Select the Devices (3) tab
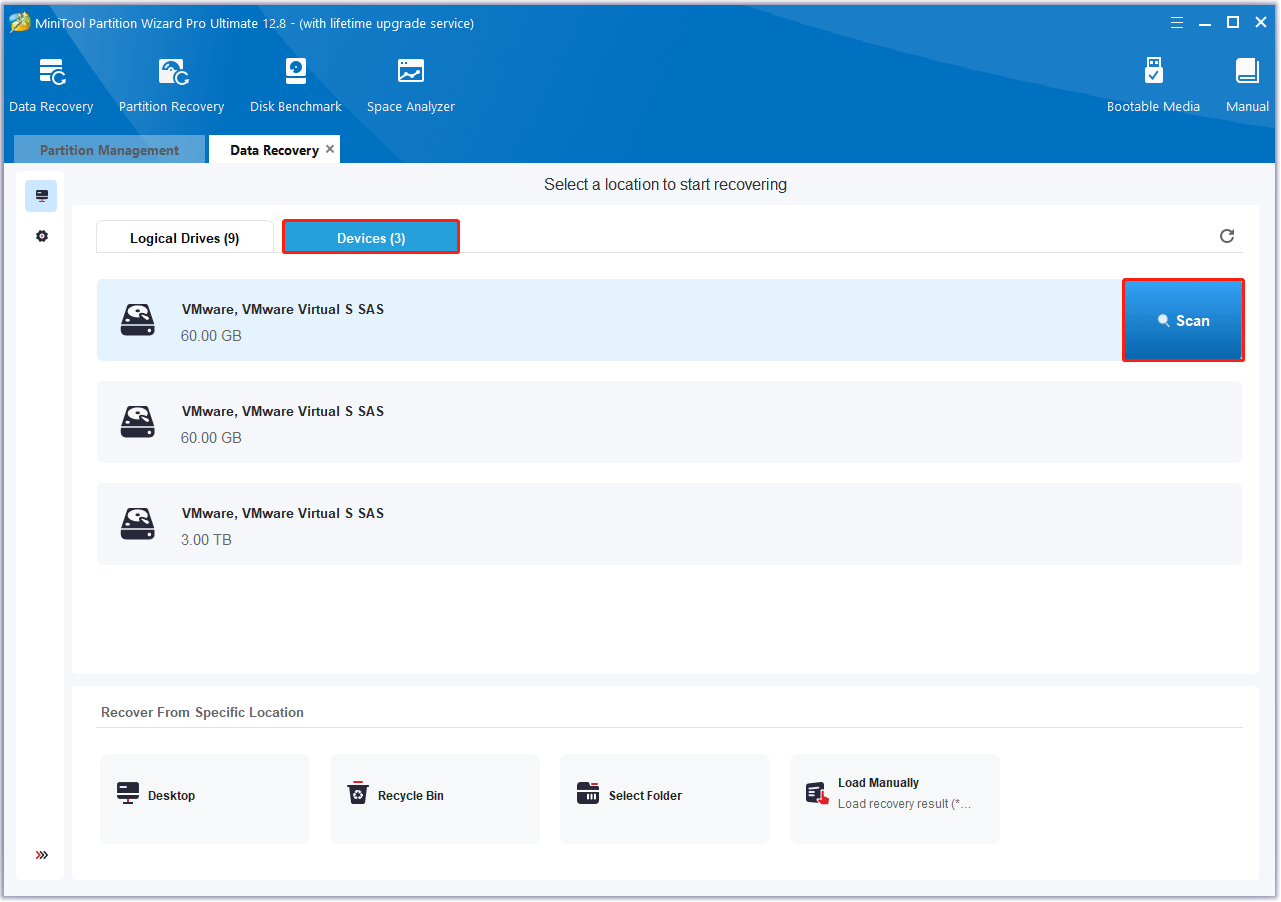The width and height of the screenshot is (1281, 902). tap(371, 238)
